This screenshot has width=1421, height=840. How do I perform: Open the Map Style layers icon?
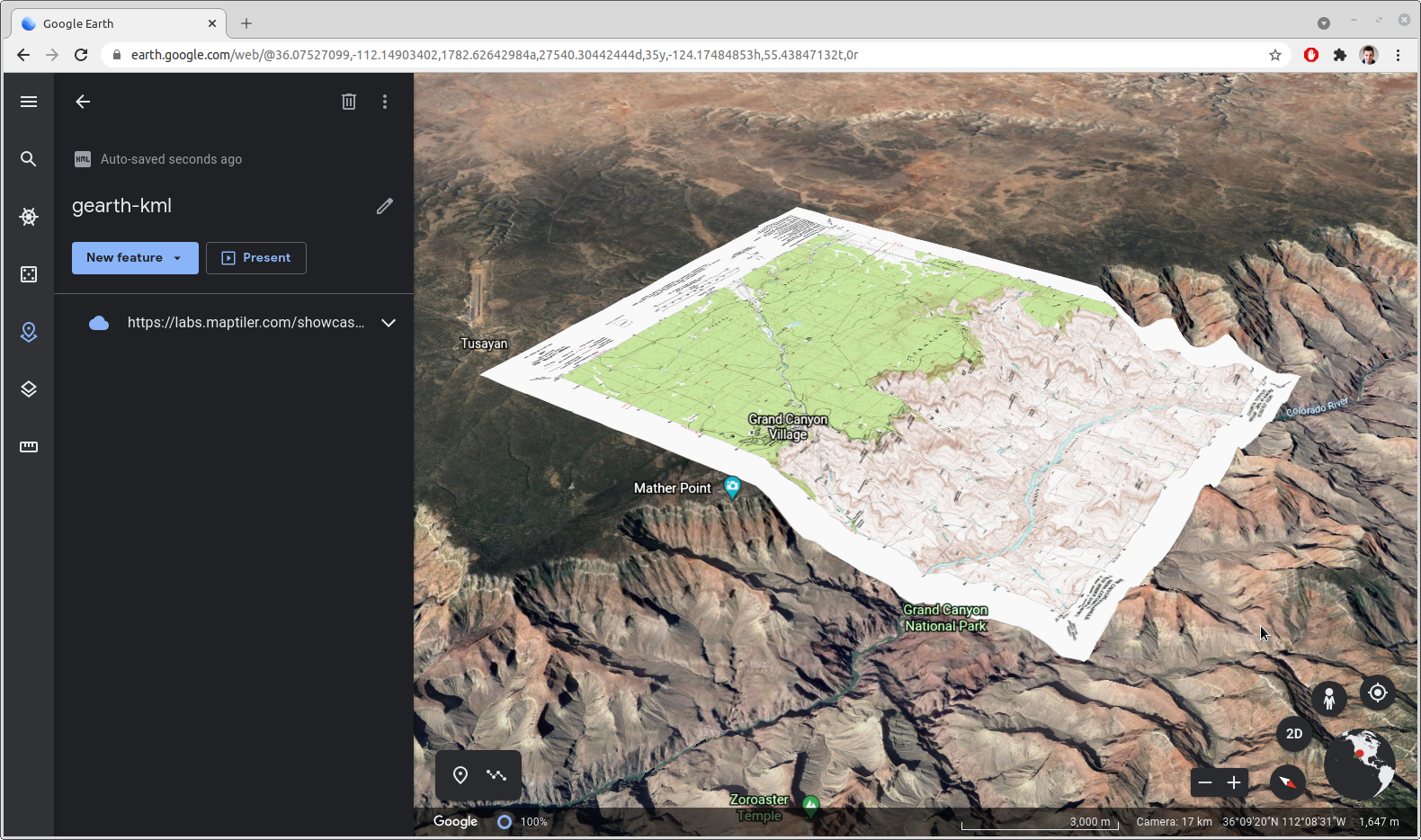click(x=29, y=389)
